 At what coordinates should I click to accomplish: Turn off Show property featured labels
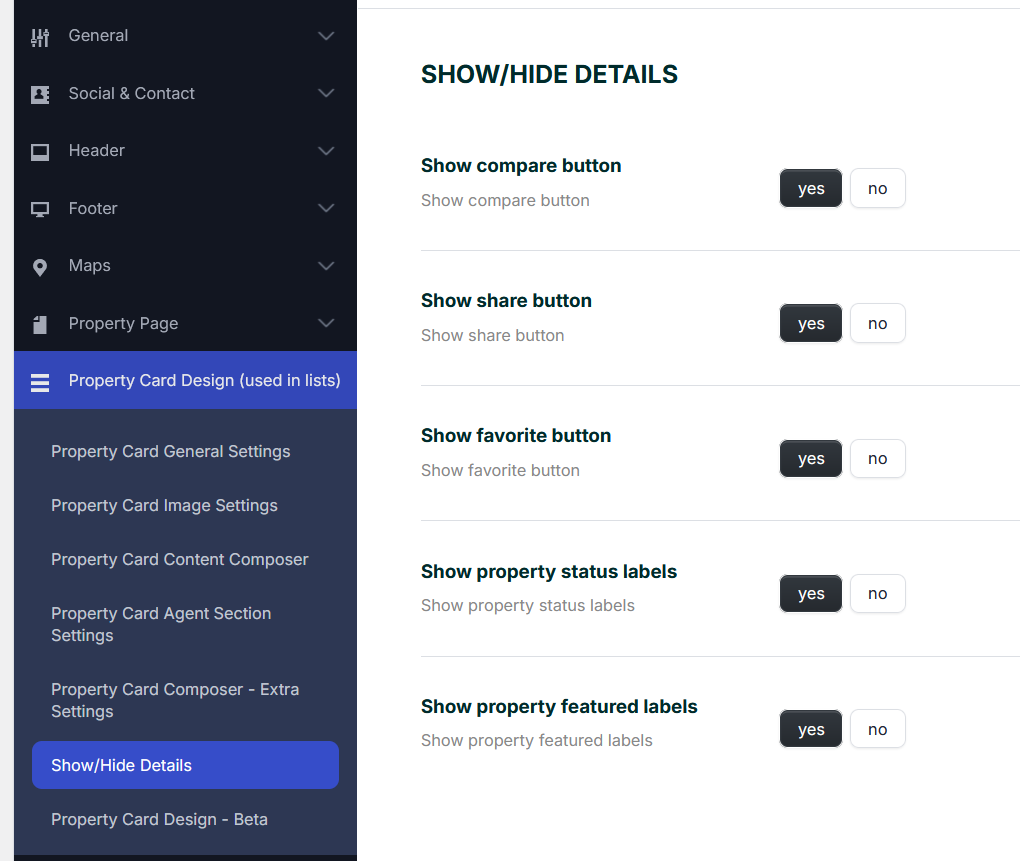click(x=877, y=729)
